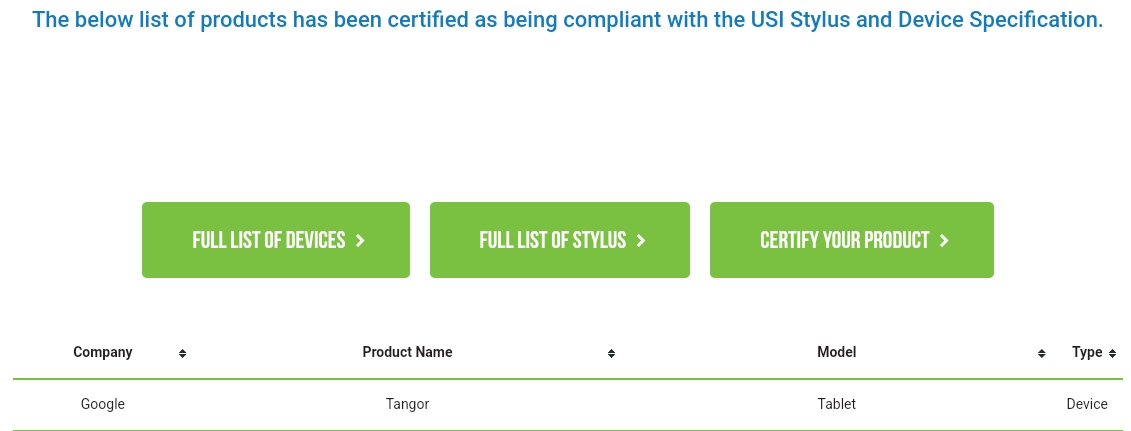Click the chevron on Certify Your Product
This screenshot has height=431, width=1131.
pos(944,241)
